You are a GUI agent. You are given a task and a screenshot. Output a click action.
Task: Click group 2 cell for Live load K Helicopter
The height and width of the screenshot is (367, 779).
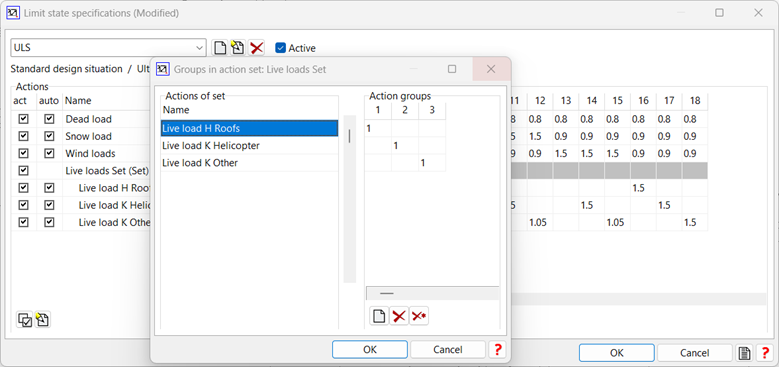coord(405,146)
